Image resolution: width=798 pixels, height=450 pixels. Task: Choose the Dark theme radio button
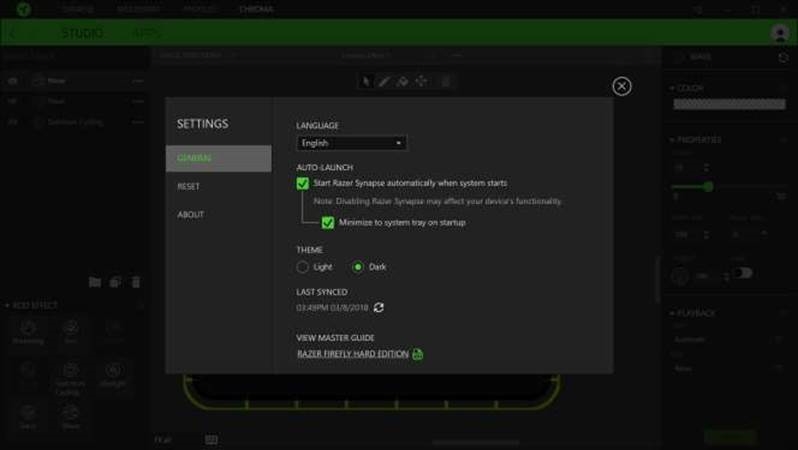[x=358, y=267]
